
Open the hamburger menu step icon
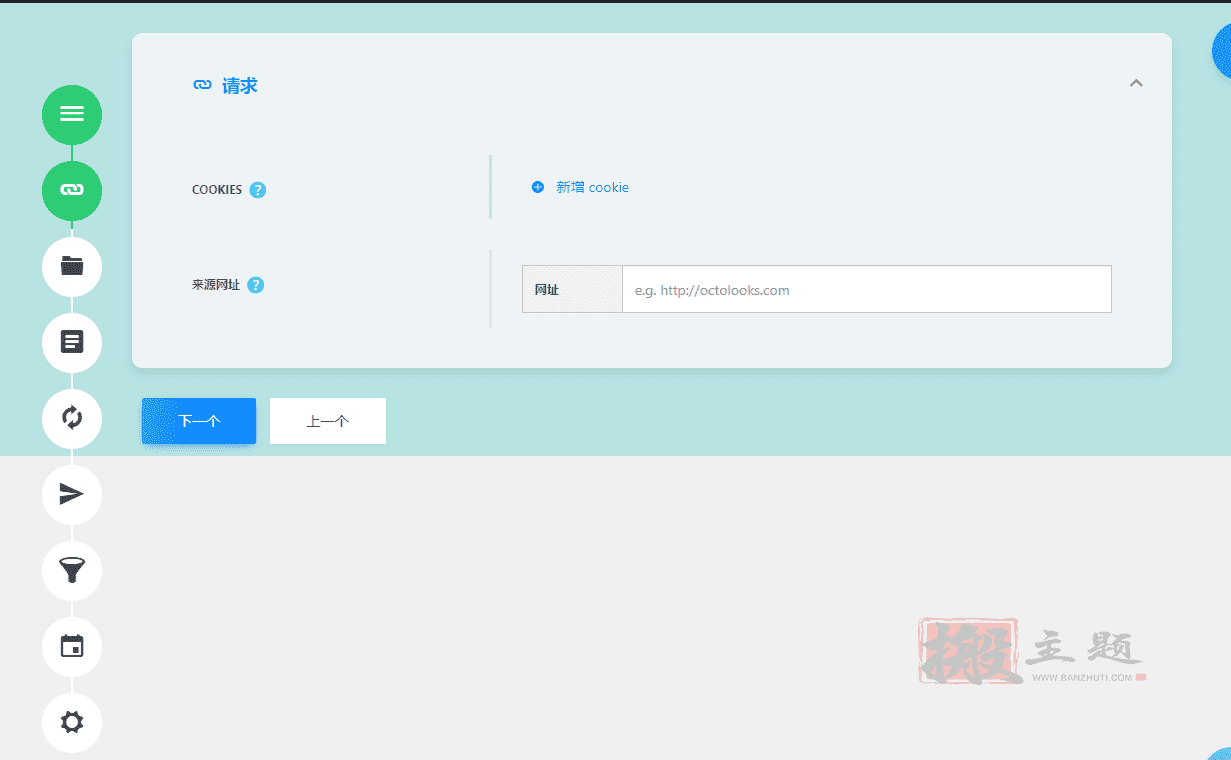pos(72,114)
